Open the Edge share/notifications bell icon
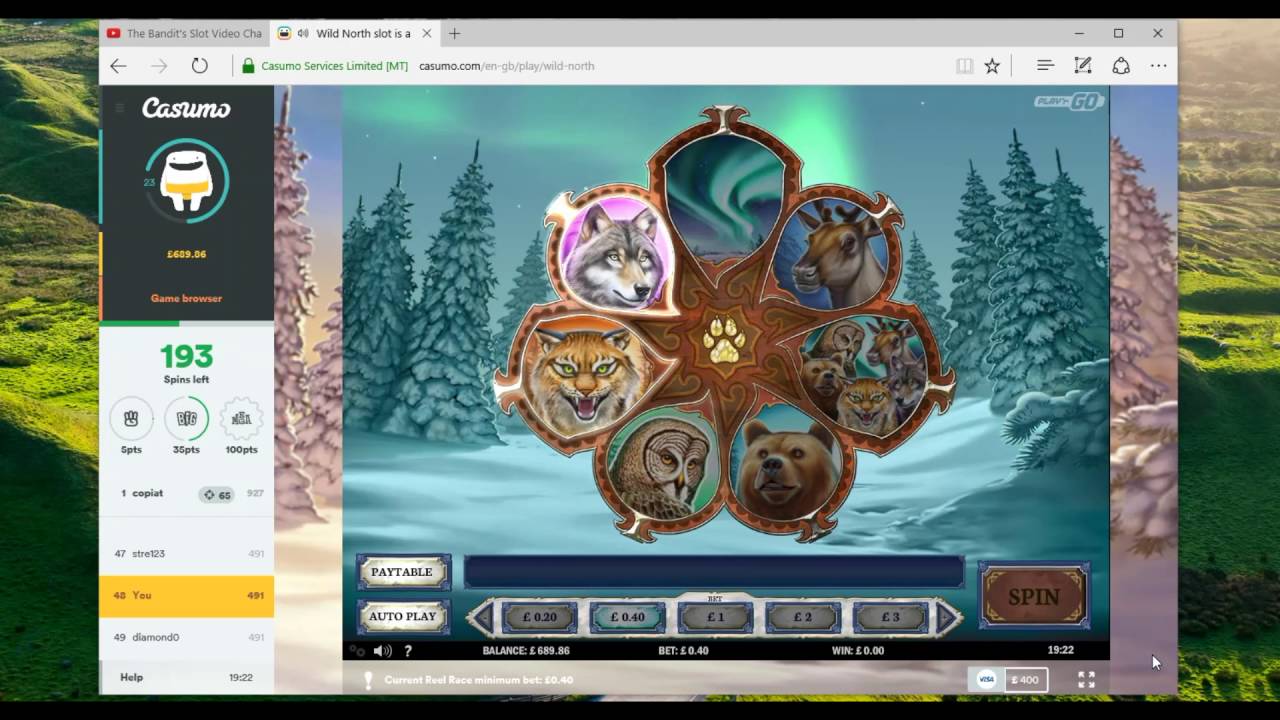This screenshot has width=1280, height=720. 1121,65
